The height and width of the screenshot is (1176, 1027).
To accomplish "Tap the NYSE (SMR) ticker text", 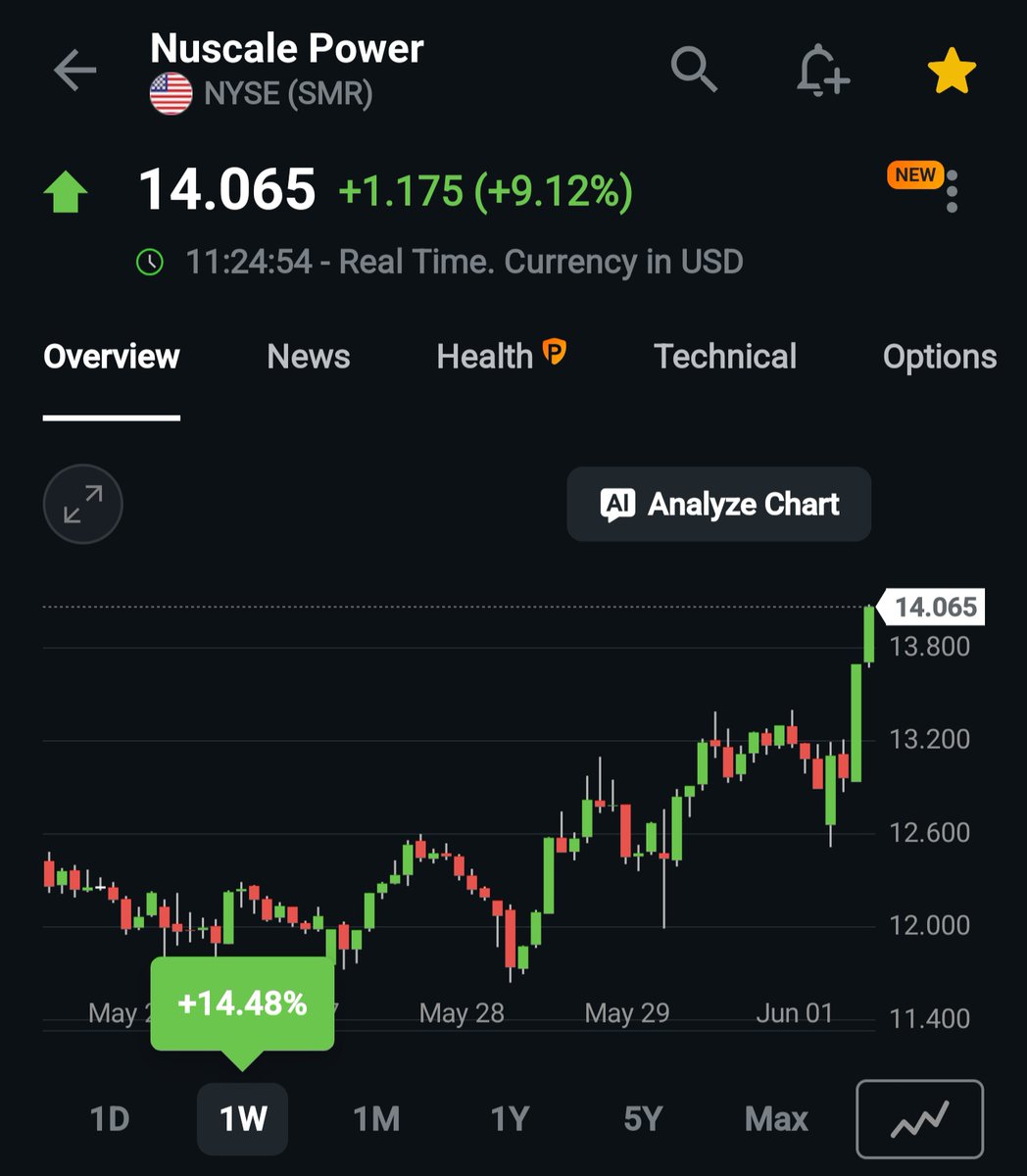I will click(288, 95).
